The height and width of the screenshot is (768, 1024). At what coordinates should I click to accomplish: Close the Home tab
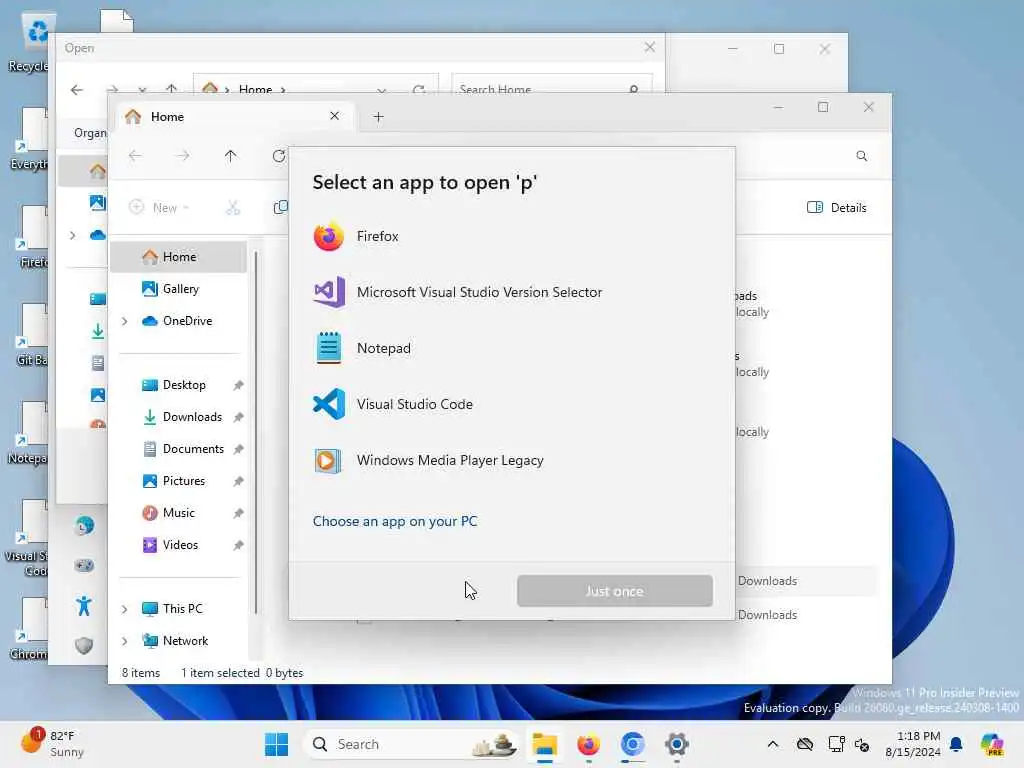coord(334,116)
